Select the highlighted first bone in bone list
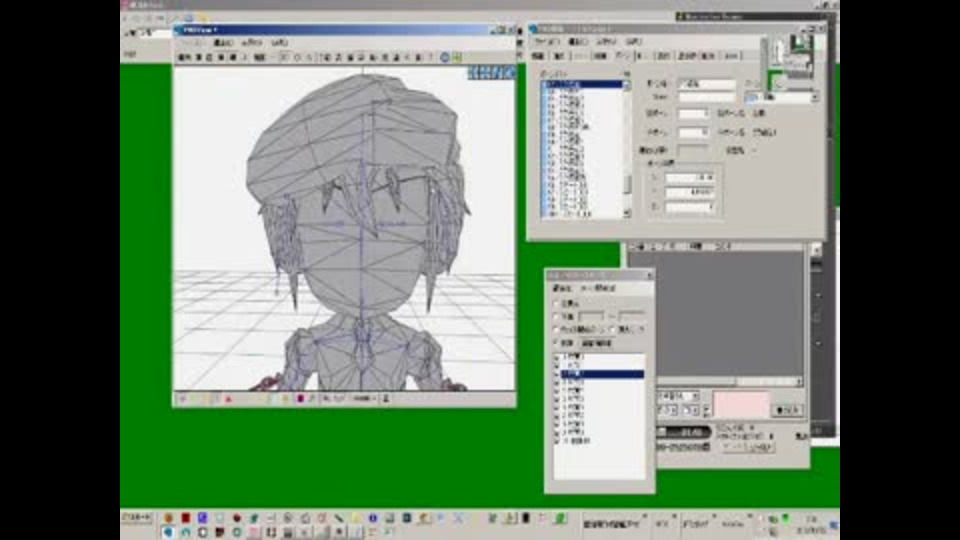Viewport: 960px width, 540px height. 581,84
